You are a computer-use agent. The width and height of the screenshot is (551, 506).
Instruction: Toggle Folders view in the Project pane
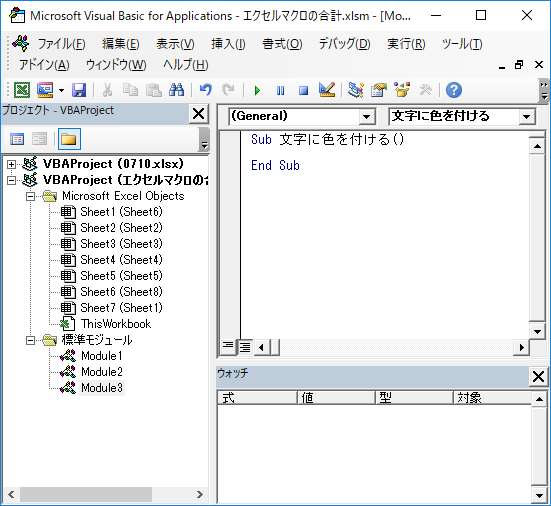(x=69, y=139)
